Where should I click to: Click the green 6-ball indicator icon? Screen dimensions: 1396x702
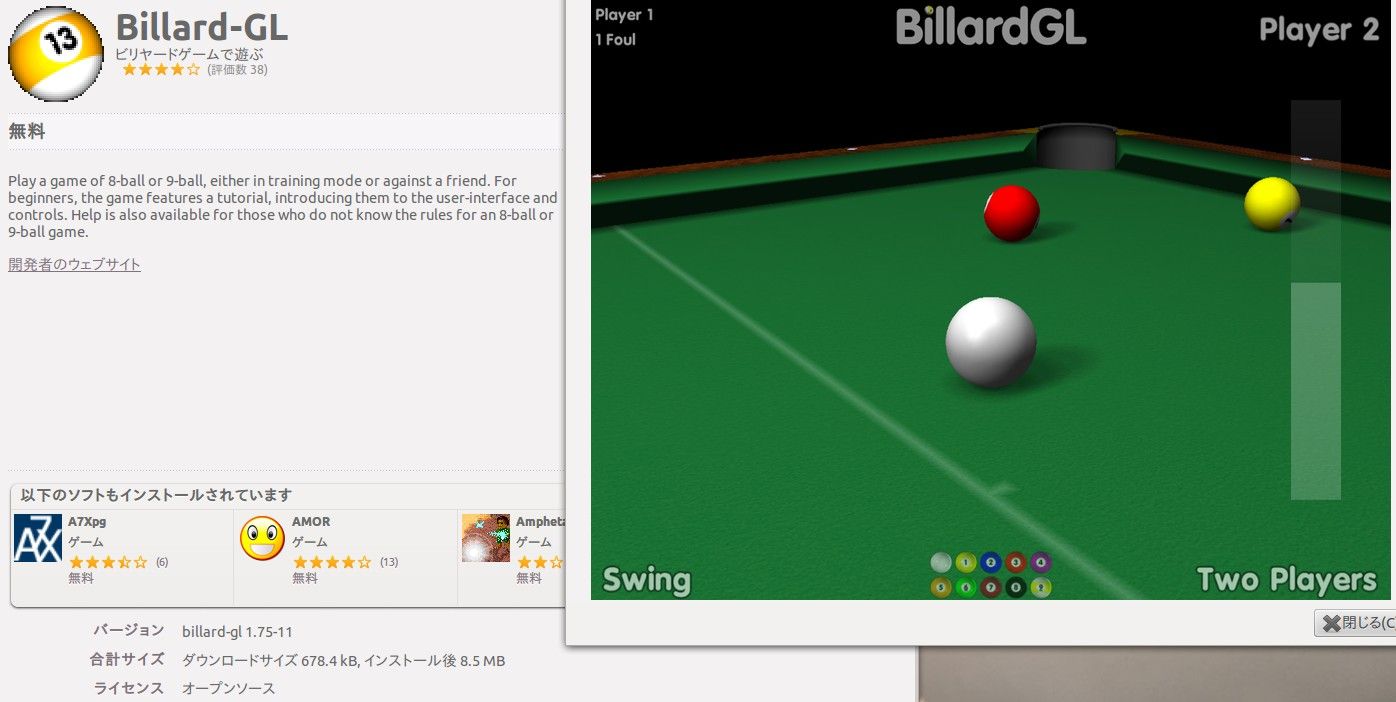965,587
